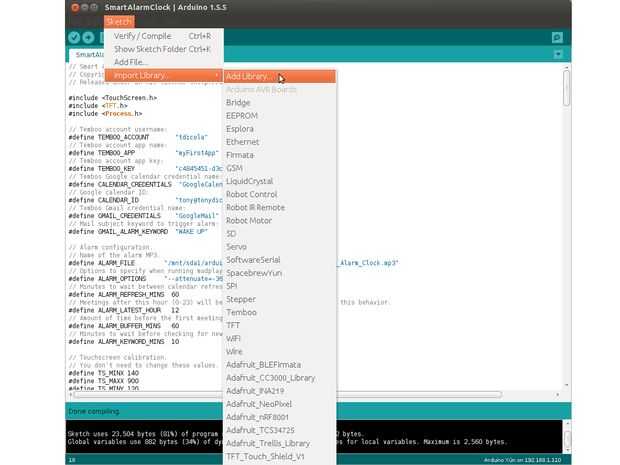The height and width of the screenshot is (465, 620).
Task: Click the 'Done compiling.' status message
Action: coord(94,411)
